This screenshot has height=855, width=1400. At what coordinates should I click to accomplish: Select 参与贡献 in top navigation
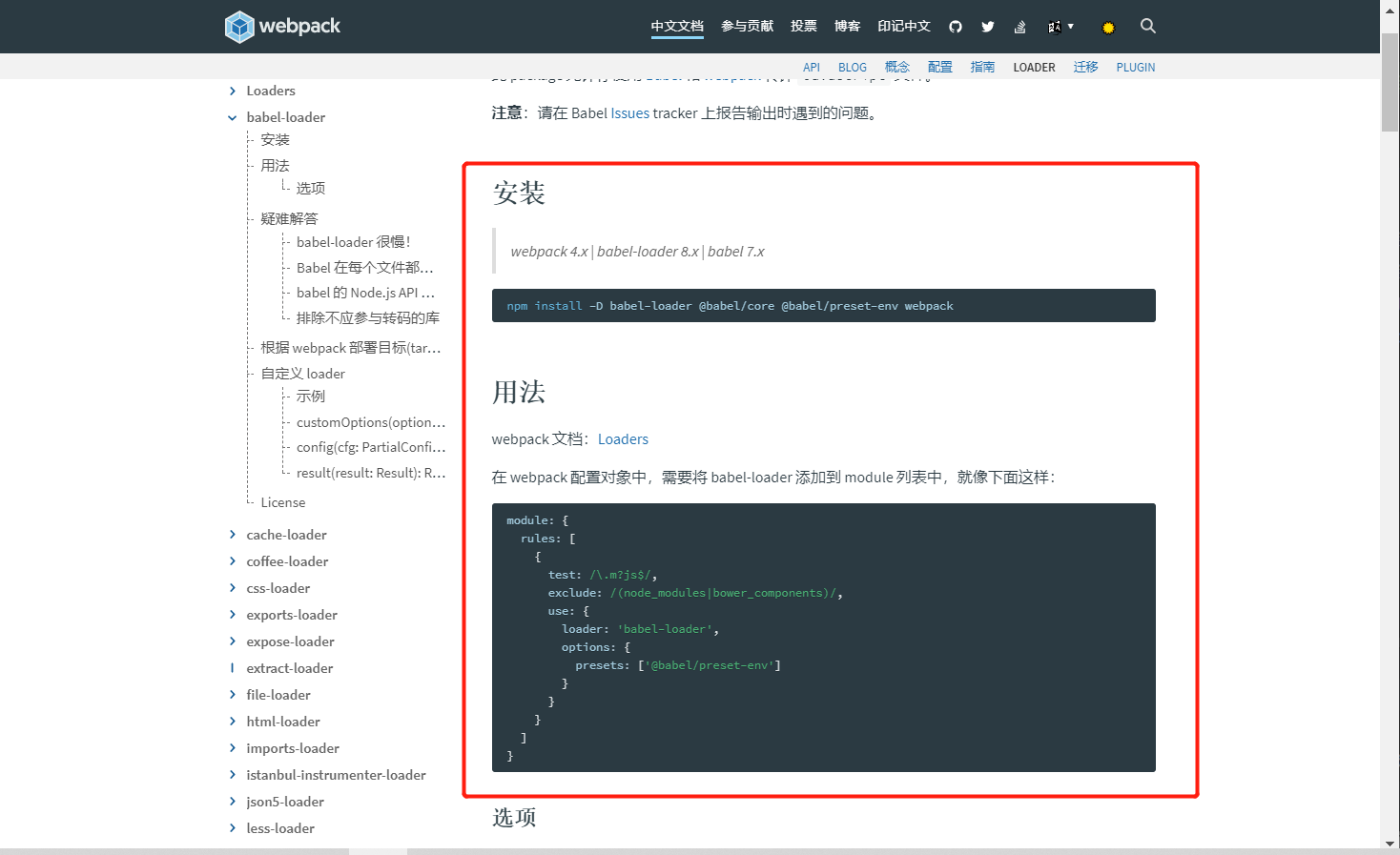(747, 26)
